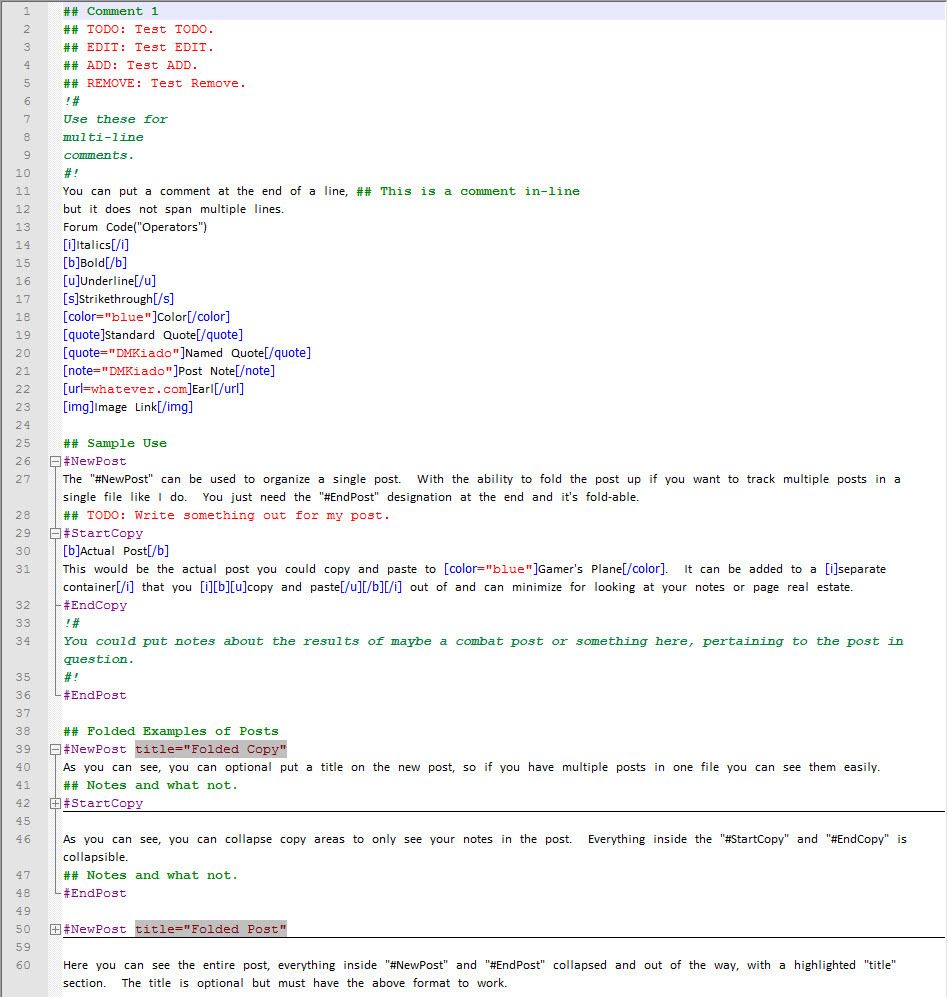Click line number 25 in the gutter
The height and width of the screenshot is (997, 948).
[x=25, y=443]
